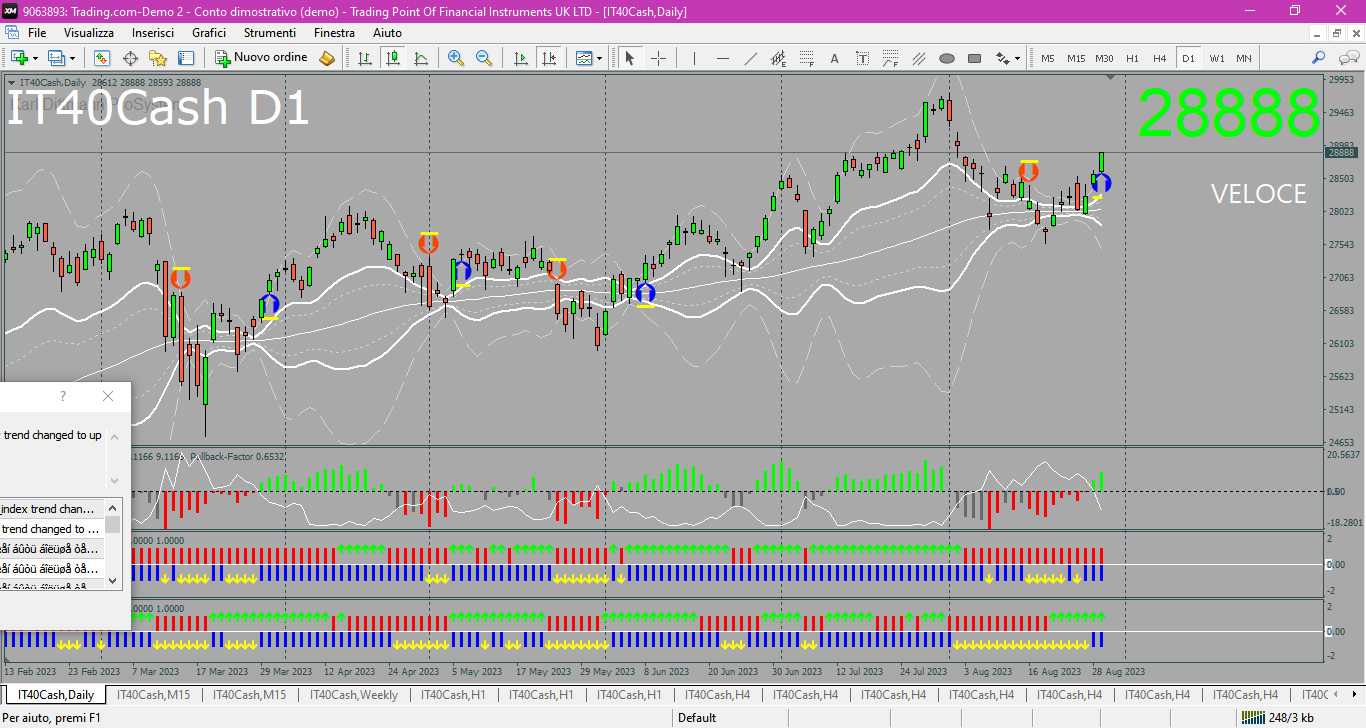Click the Default profile in status bar
The image size is (1366, 728).
(697, 717)
